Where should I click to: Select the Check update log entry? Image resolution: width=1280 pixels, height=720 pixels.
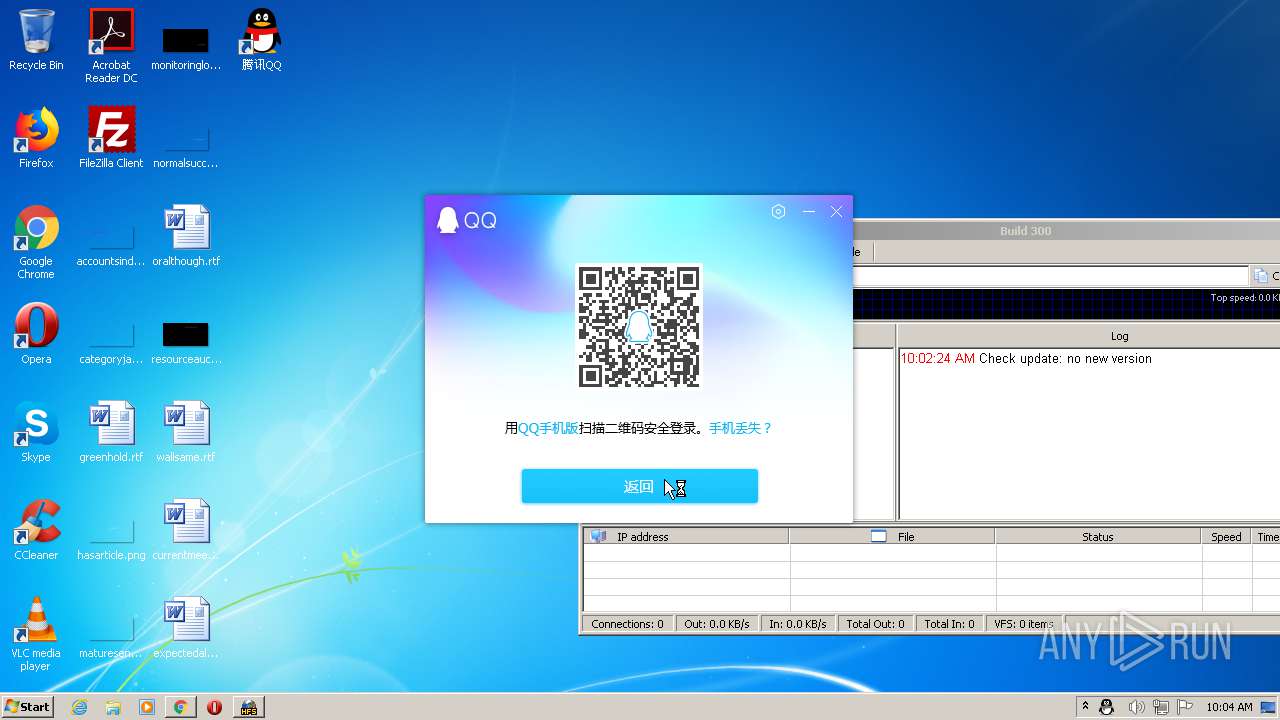click(x=1026, y=359)
